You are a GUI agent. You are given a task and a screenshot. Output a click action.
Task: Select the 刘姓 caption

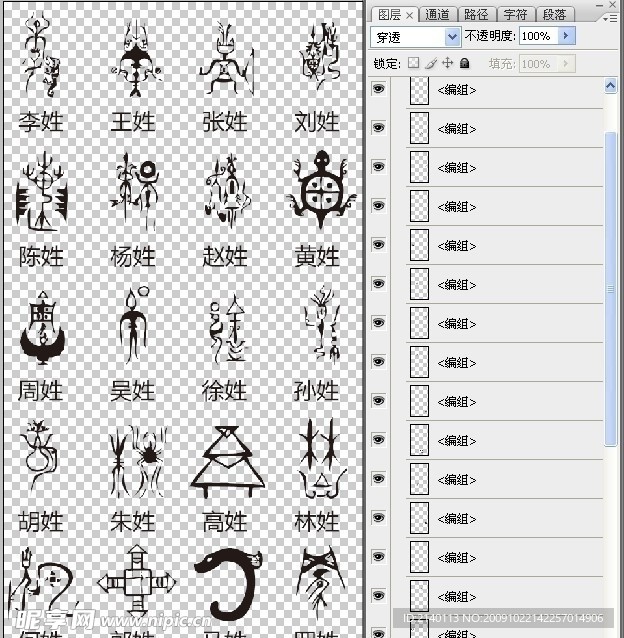click(x=317, y=122)
